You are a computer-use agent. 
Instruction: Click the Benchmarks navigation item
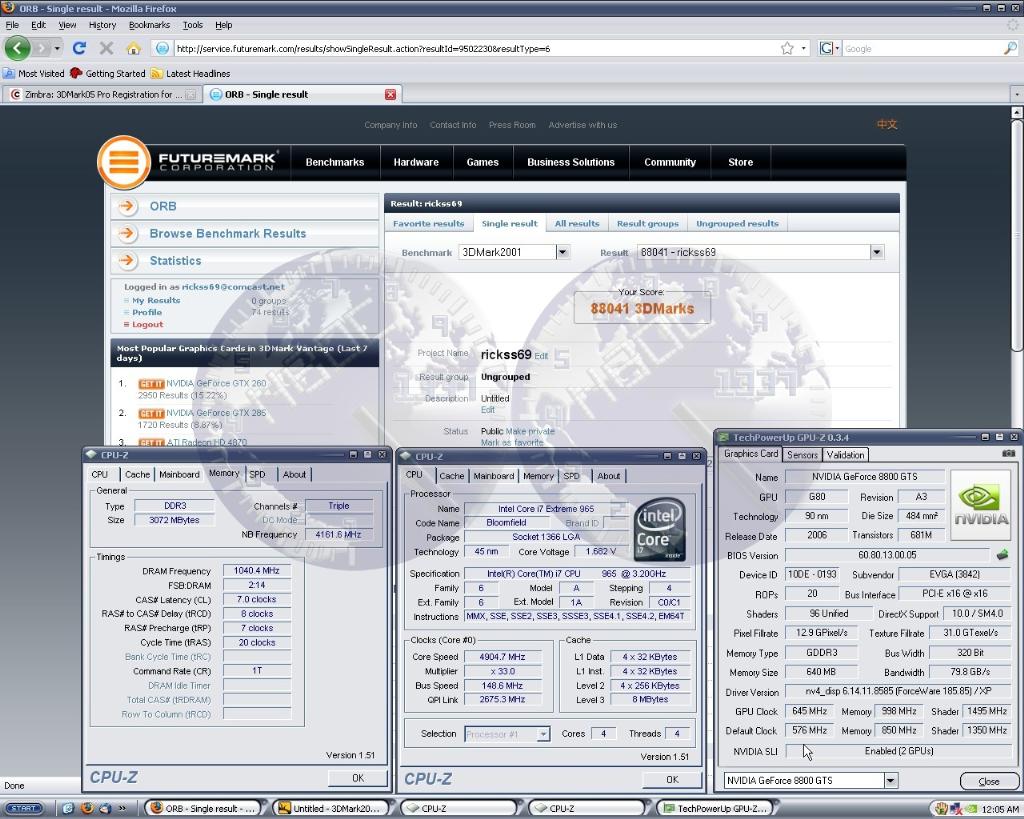coord(335,162)
